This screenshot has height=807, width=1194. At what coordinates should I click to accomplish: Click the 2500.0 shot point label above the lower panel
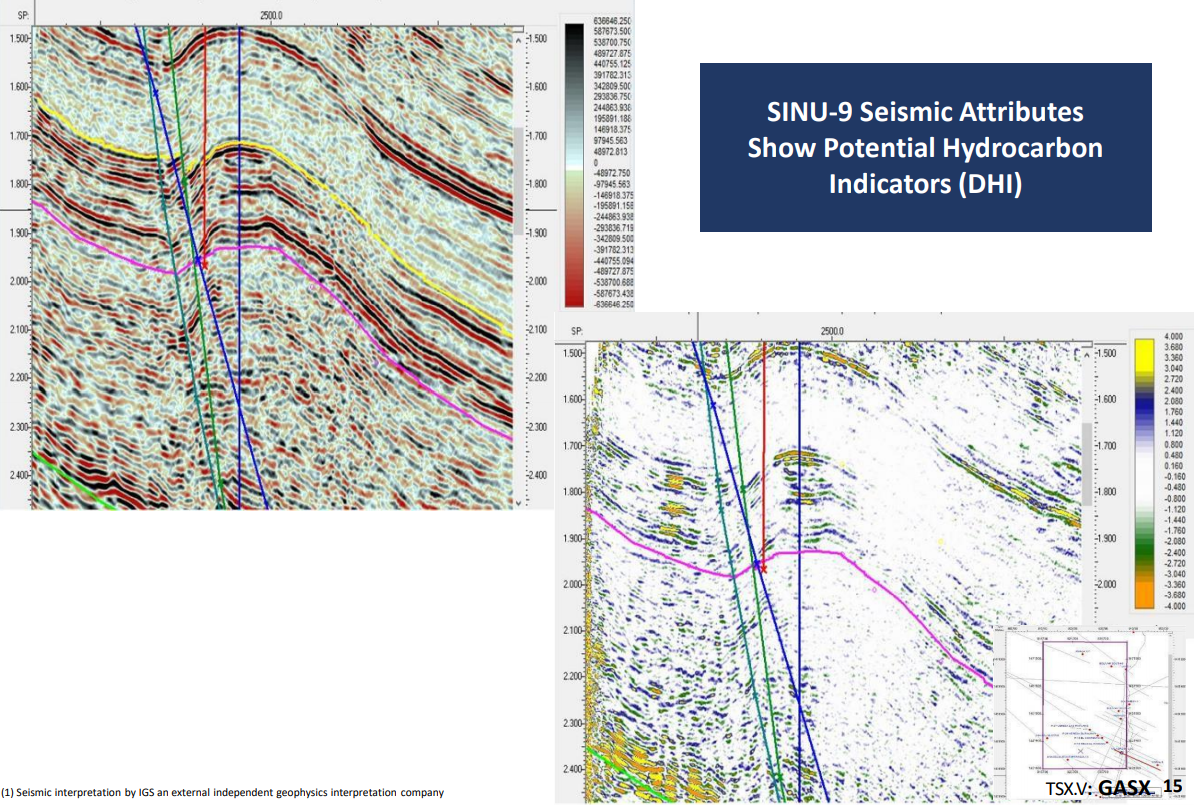point(832,331)
